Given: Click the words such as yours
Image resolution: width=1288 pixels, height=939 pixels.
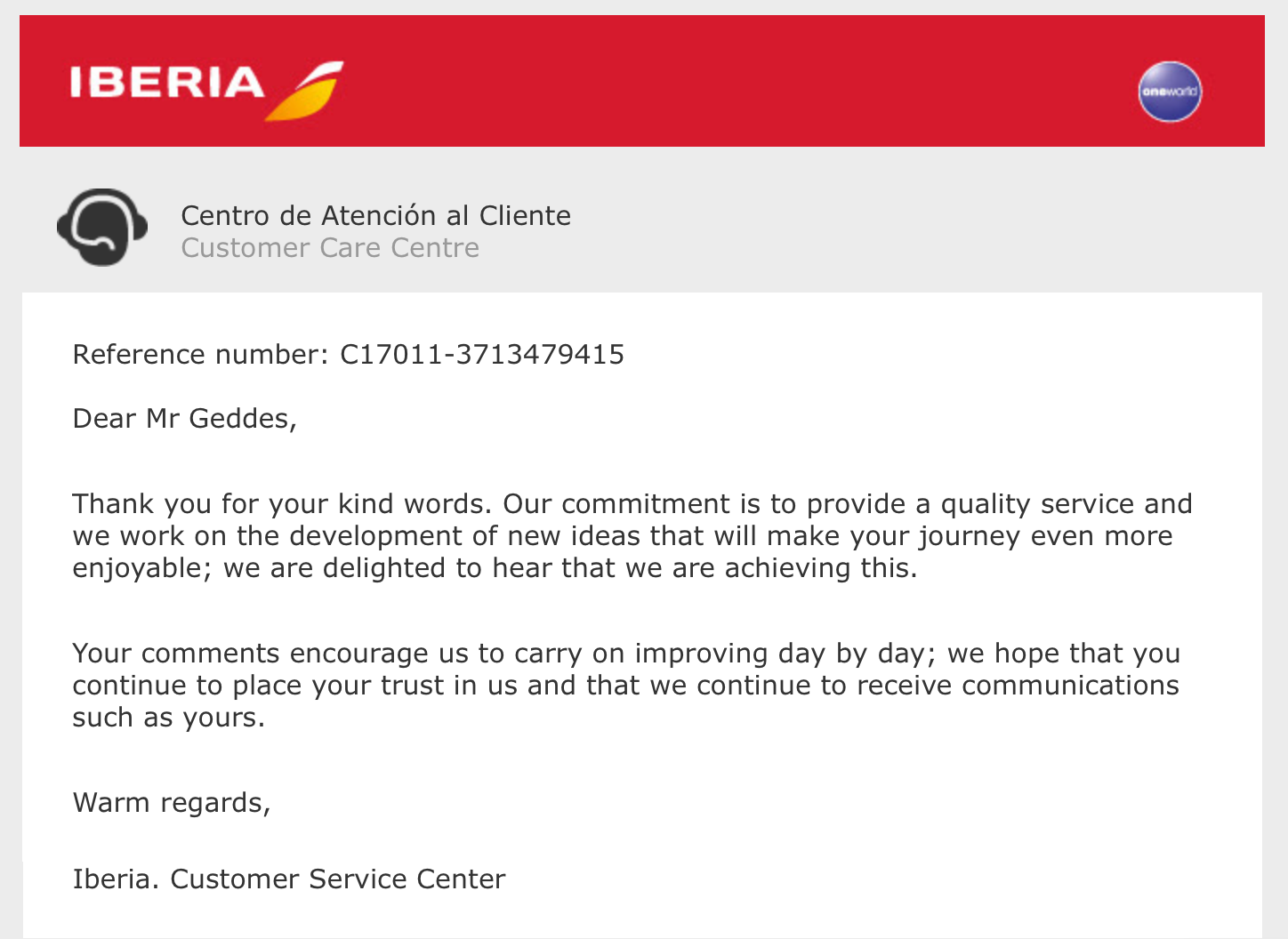Looking at the screenshot, I should (168, 718).
